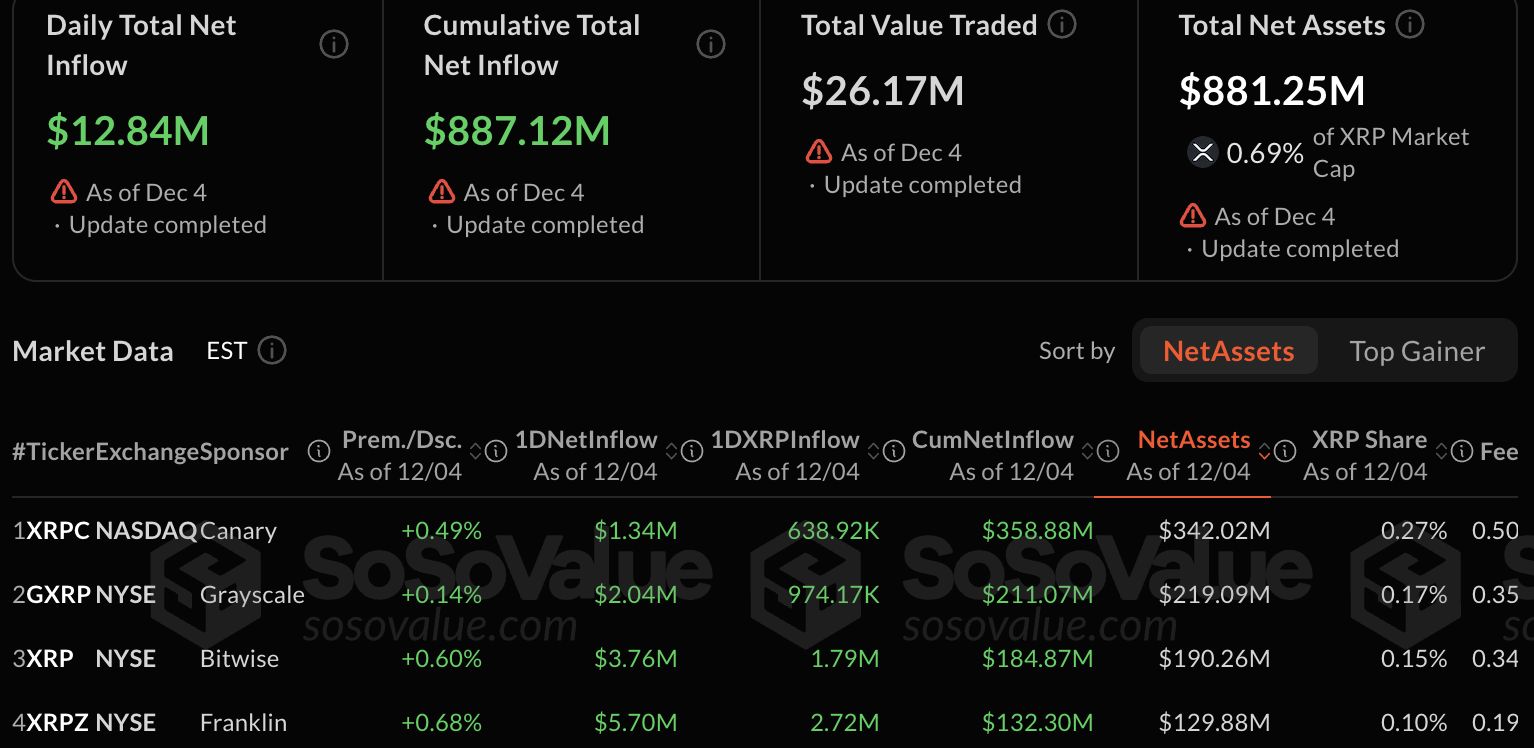Viewport: 1534px width, 748px height.
Task: Click the XRP Share column header
Action: 1369,439
